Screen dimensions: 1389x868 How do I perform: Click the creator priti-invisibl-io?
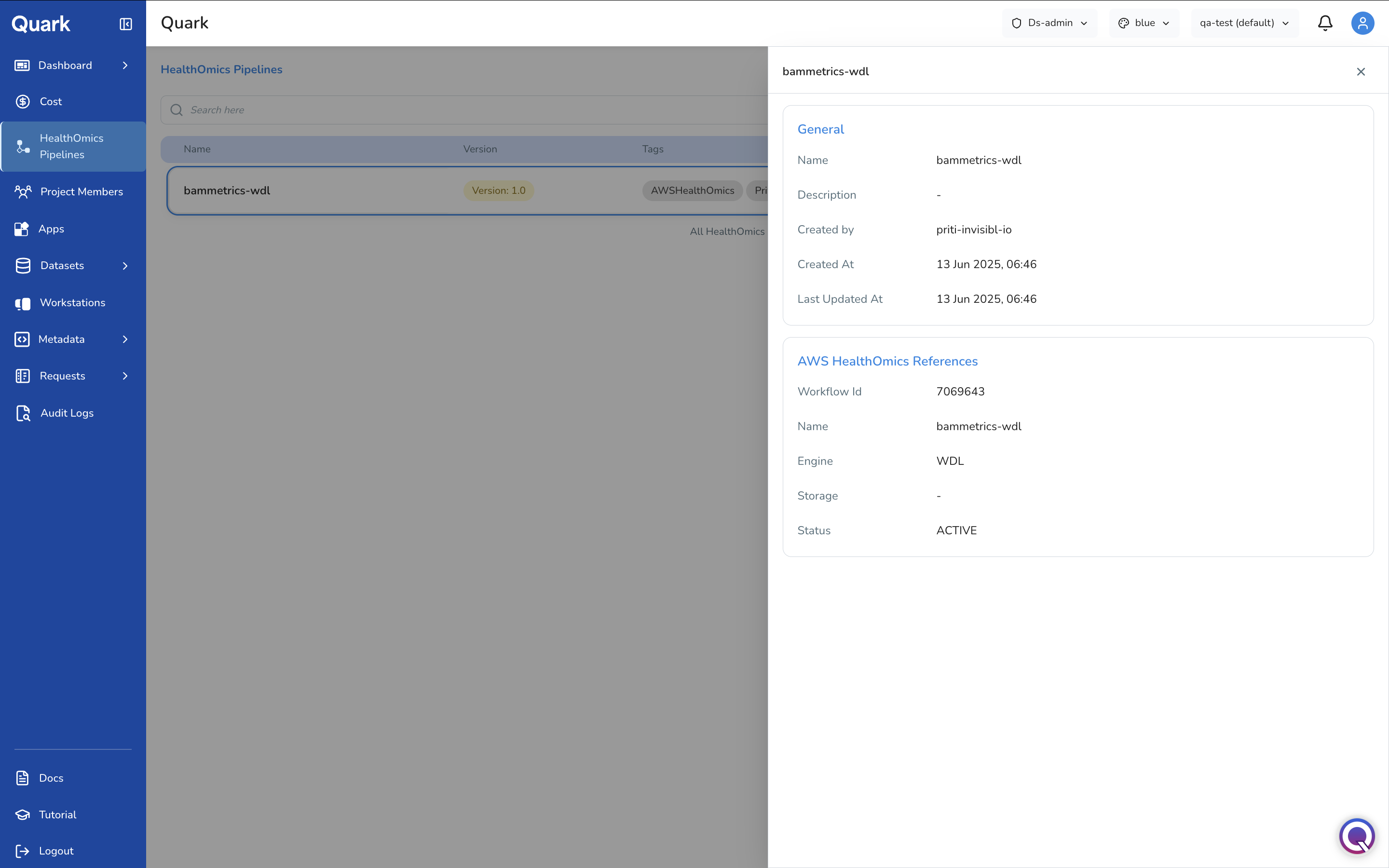(x=974, y=230)
